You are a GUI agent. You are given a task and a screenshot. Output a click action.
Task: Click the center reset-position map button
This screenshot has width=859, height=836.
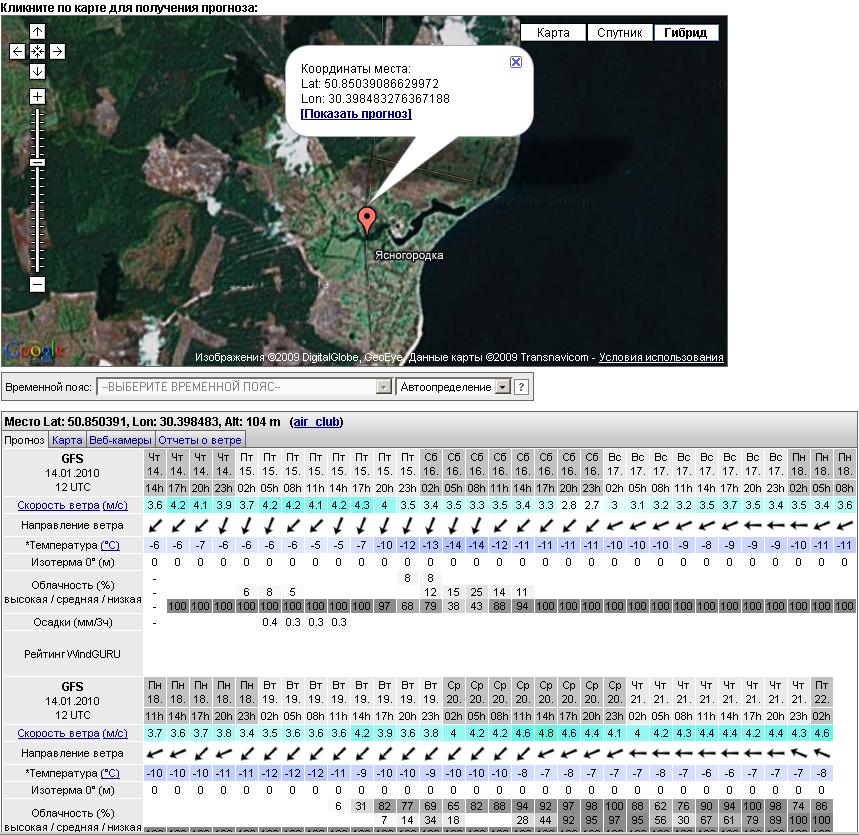(x=37, y=51)
